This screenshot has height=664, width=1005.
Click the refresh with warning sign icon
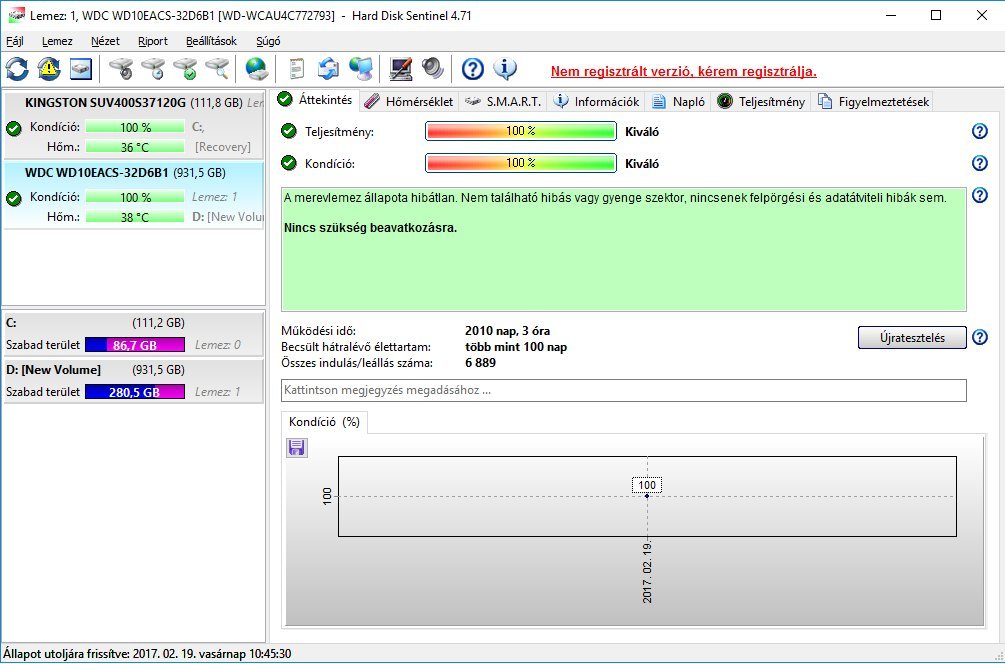coord(49,69)
